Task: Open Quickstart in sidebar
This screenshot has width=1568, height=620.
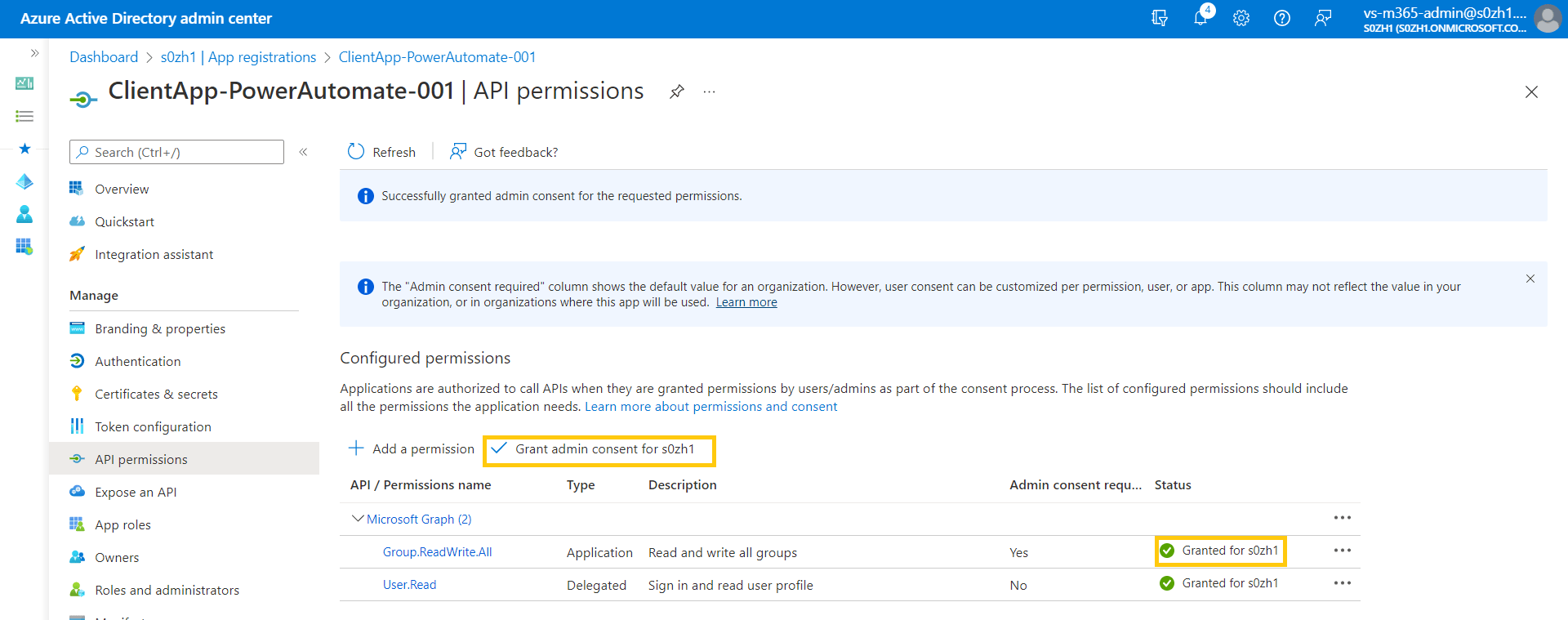Action: (124, 221)
